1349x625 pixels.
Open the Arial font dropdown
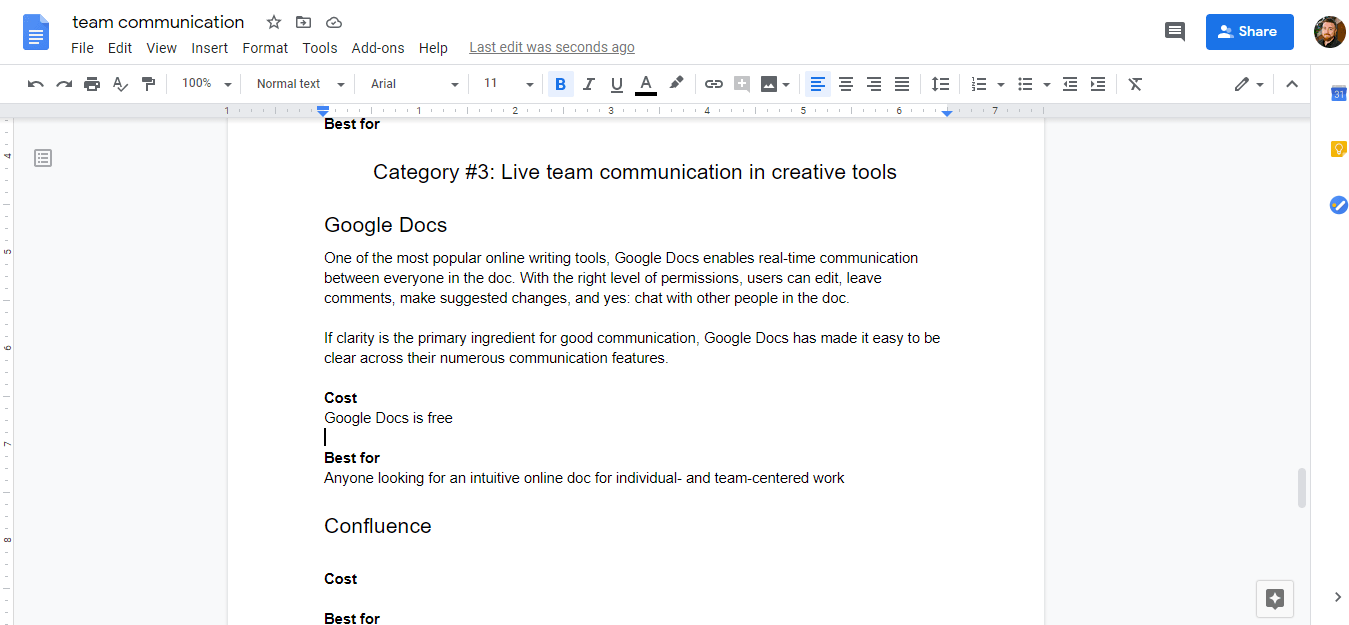414,84
